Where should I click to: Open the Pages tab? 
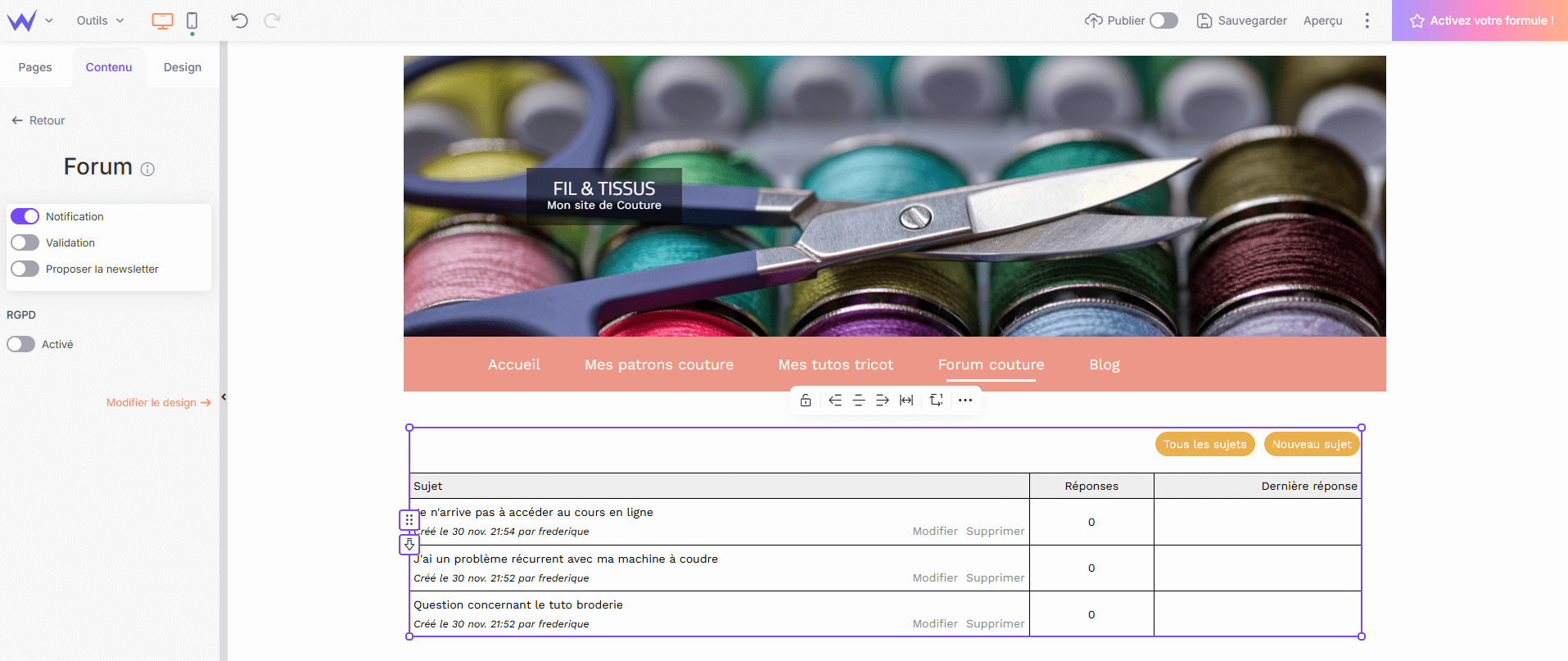[x=35, y=67]
